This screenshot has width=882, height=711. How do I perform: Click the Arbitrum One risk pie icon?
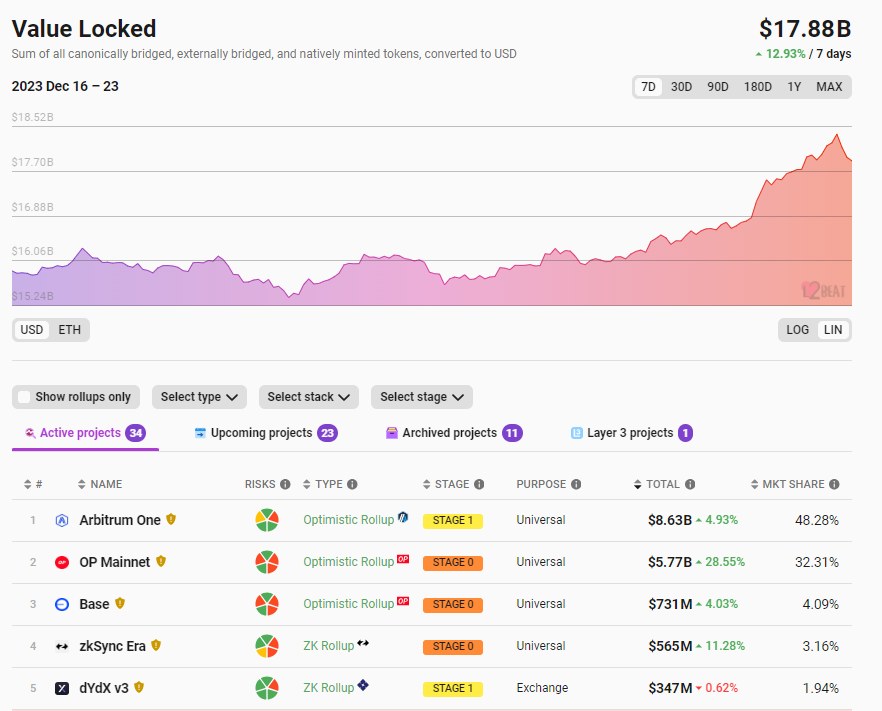tap(266, 520)
